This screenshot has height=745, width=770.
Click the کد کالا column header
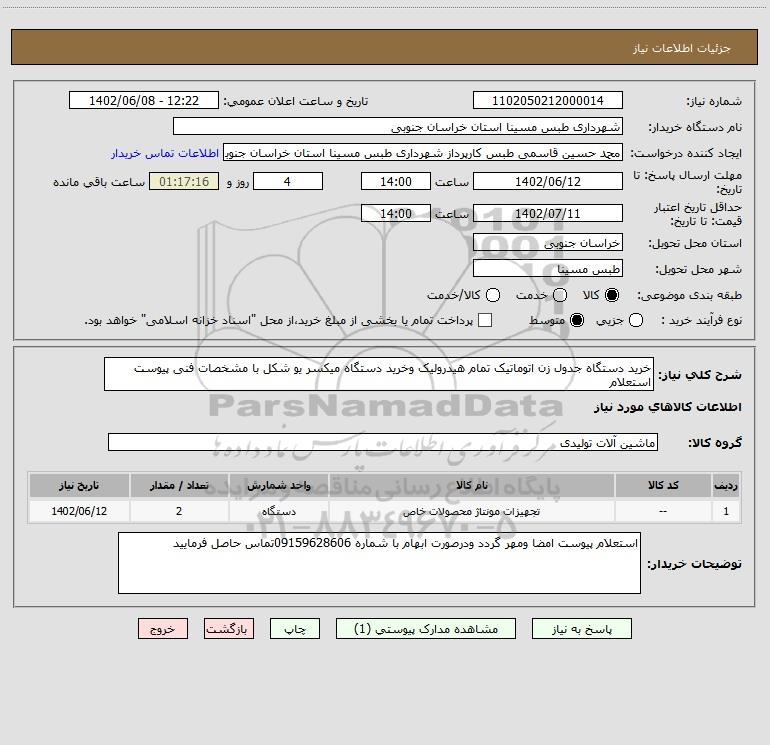pos(663,485)
